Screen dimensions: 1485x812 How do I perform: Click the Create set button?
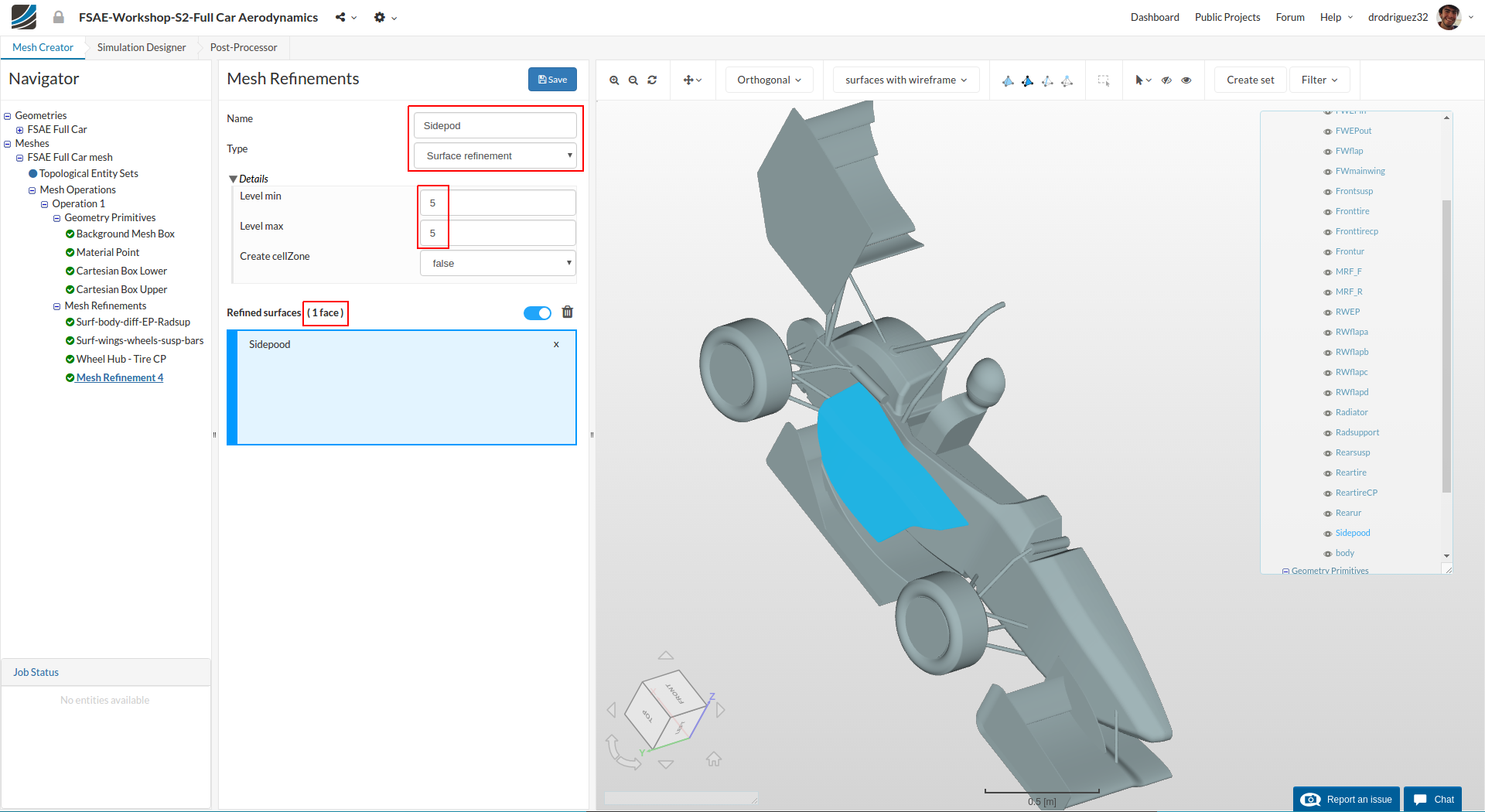click(1251, 80)
